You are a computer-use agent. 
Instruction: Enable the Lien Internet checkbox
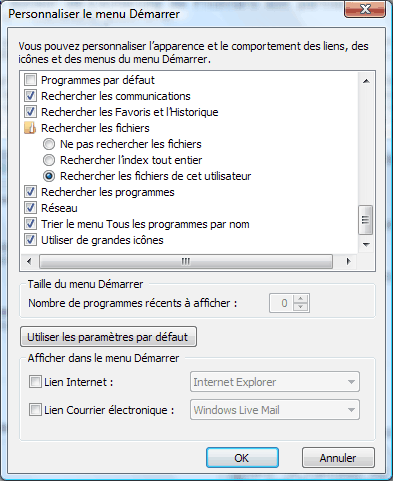35,382
